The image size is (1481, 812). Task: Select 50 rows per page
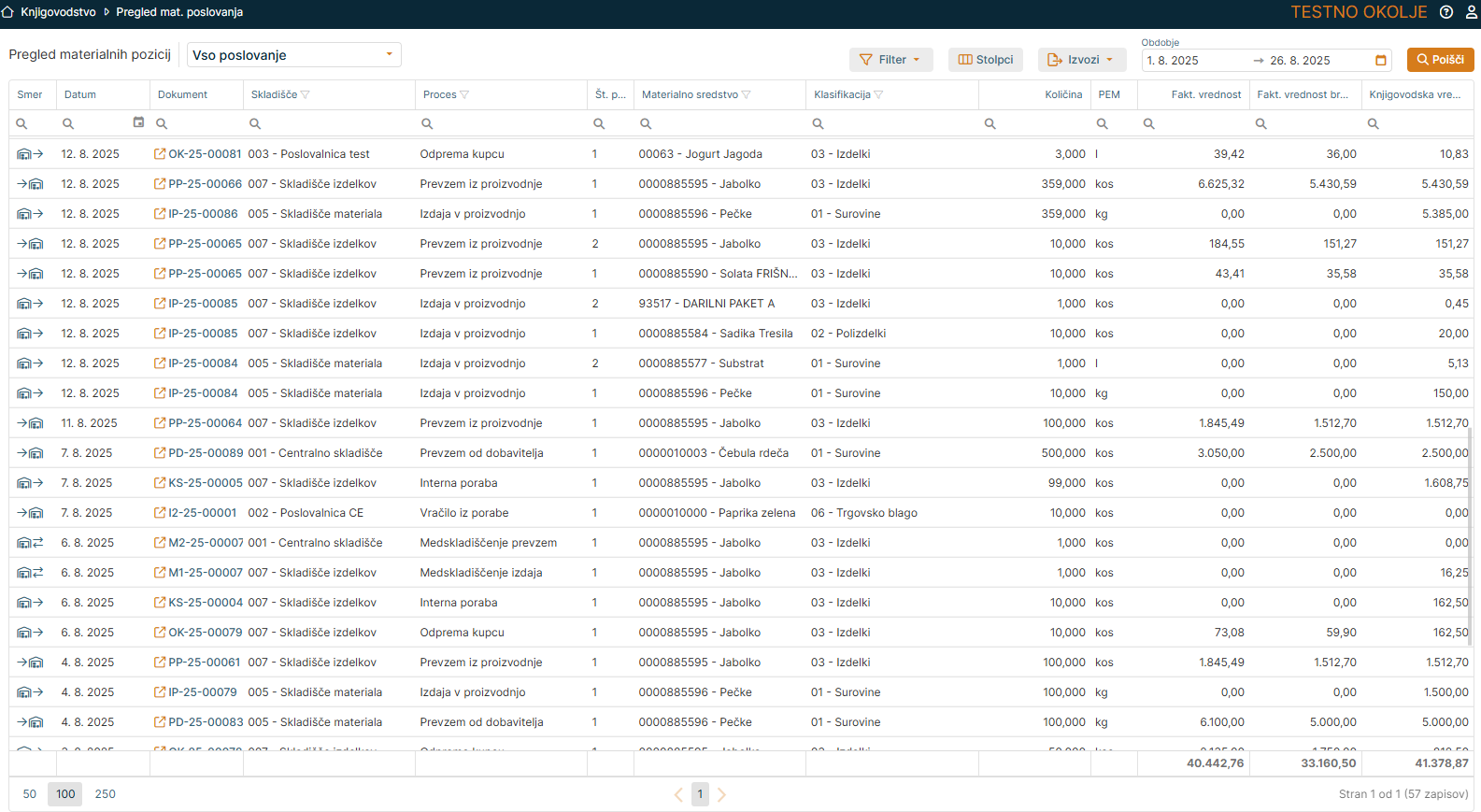(x=30, y=794)
